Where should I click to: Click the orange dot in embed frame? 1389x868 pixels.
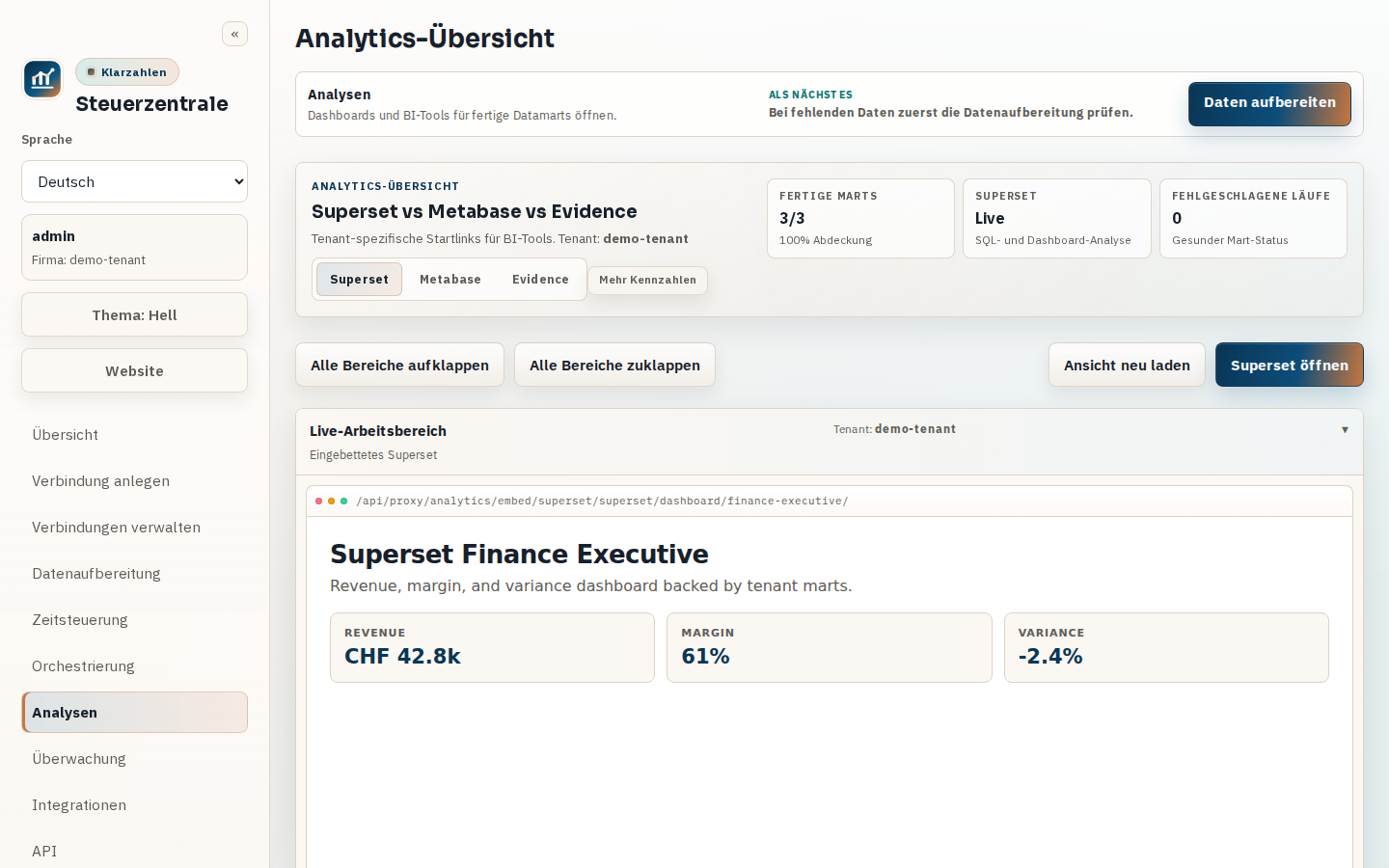[331, 501]
